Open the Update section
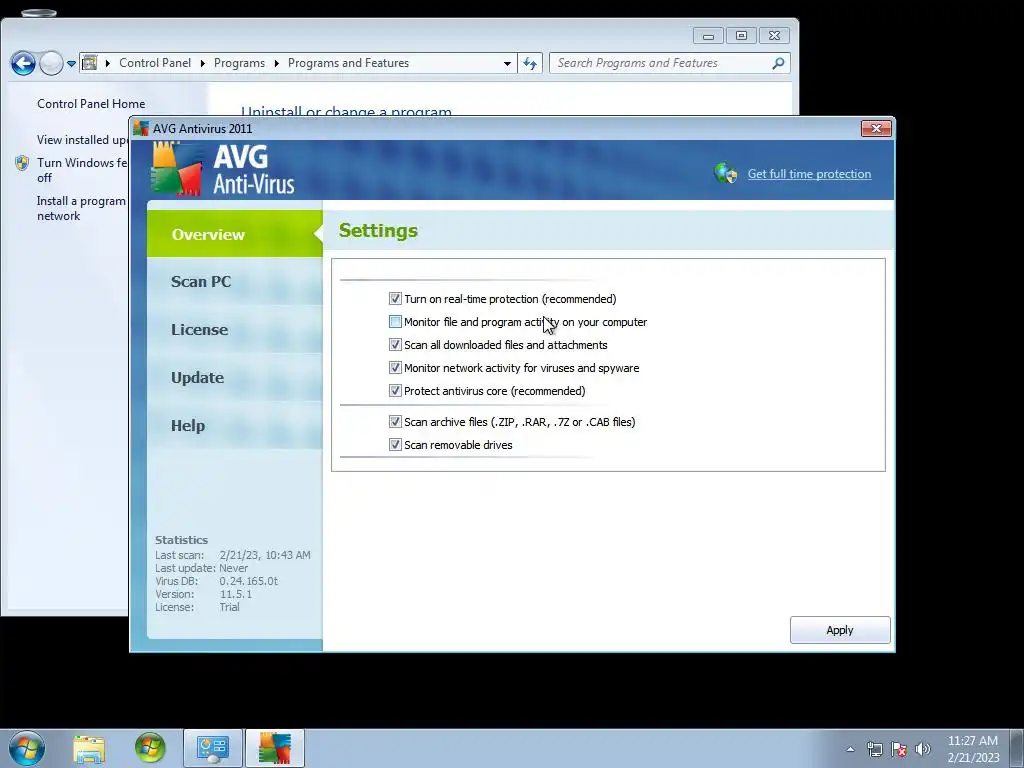This screenshot has height=768, width=1024. click(x=234, y=377)
